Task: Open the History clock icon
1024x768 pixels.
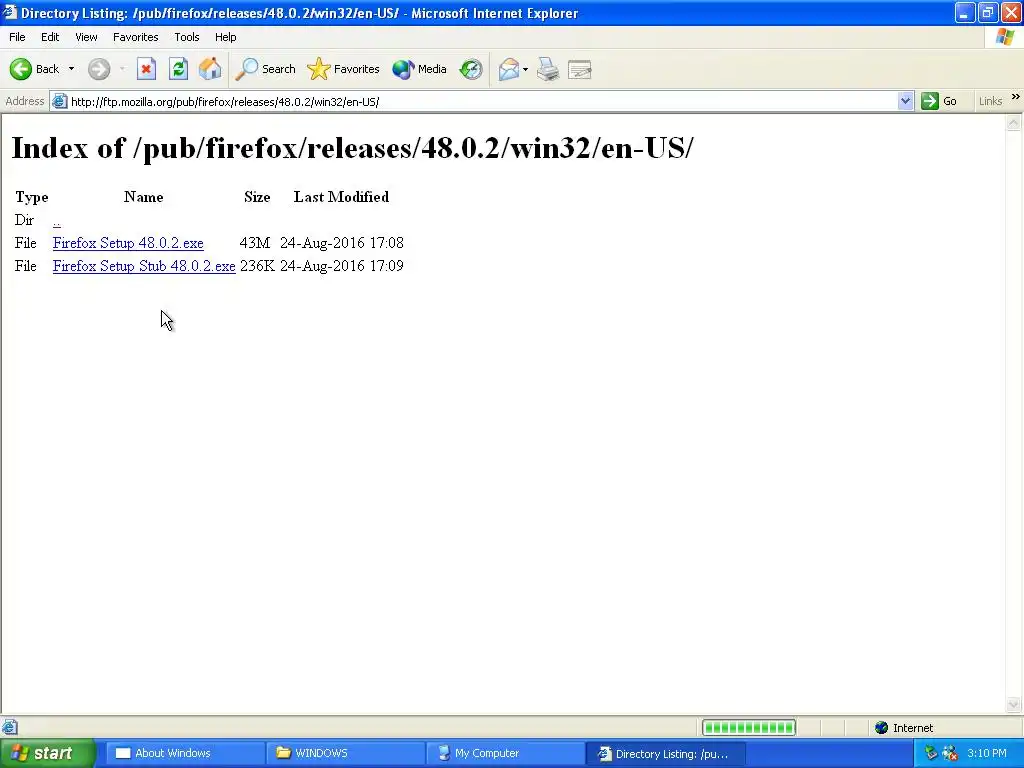Action: 471,69
